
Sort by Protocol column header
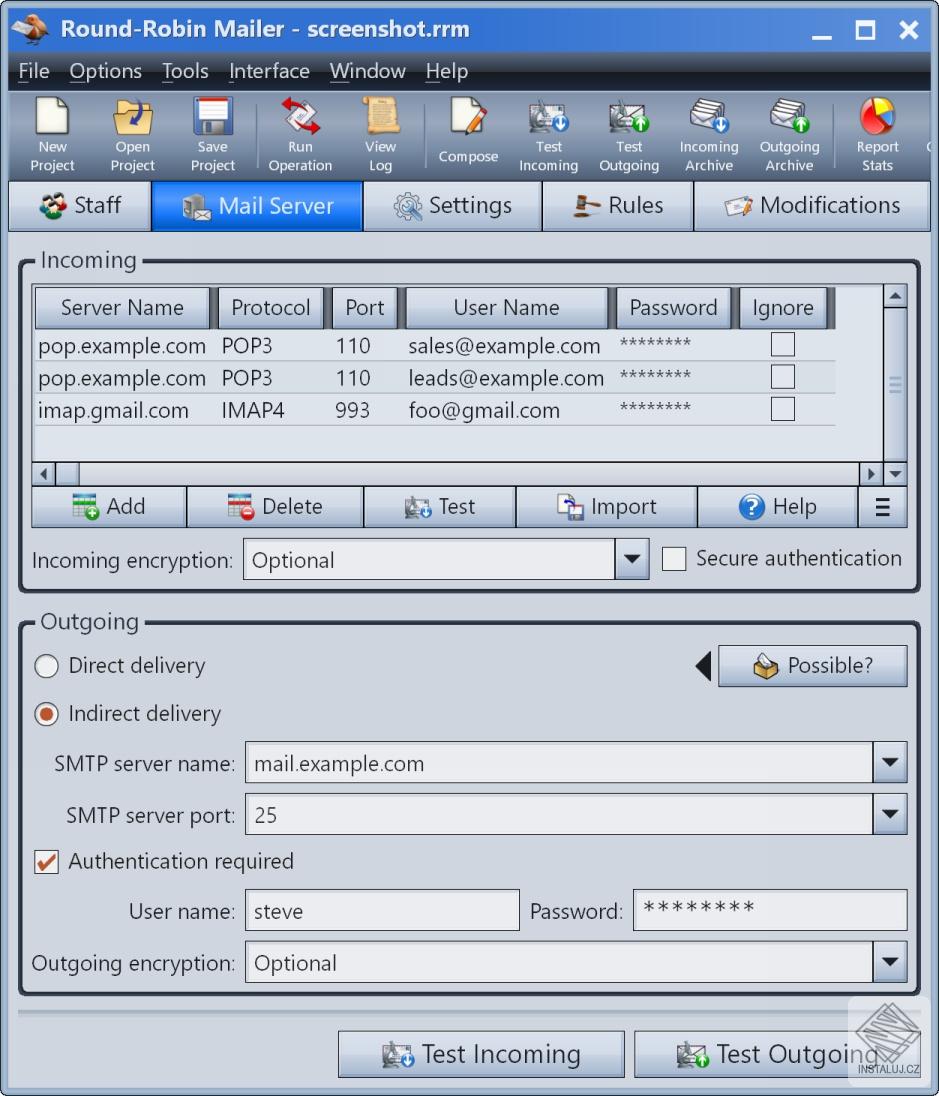point(271,308)
